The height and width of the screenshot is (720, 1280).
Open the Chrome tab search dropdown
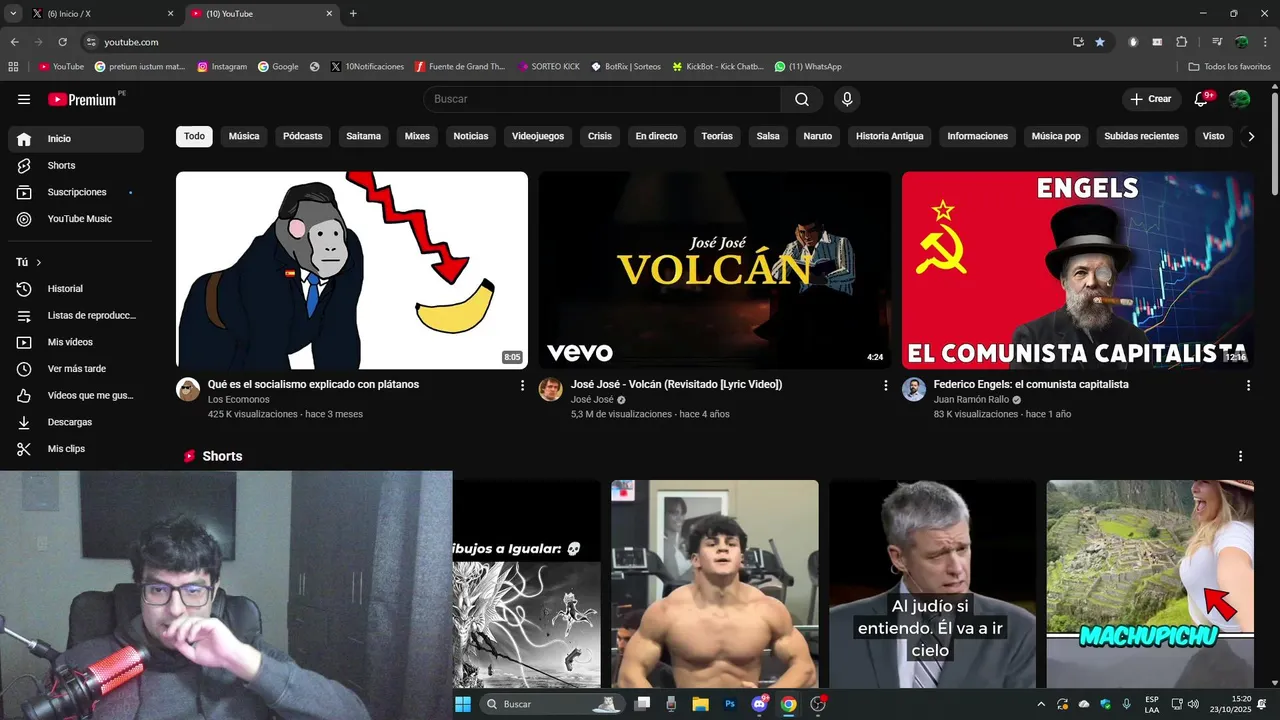click(13, 14)
